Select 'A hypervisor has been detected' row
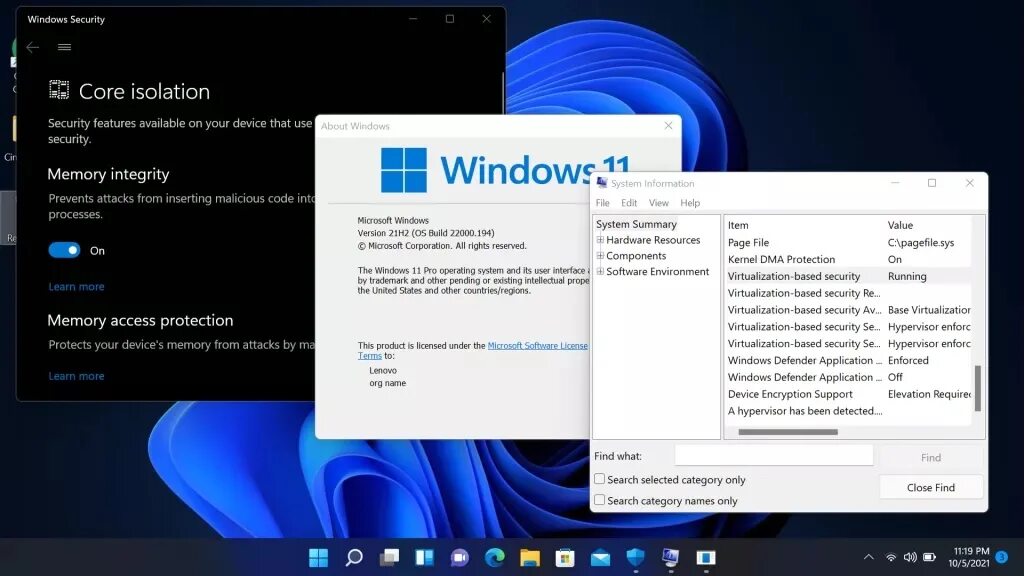The image size is (1025, 576). coord(849,411)
